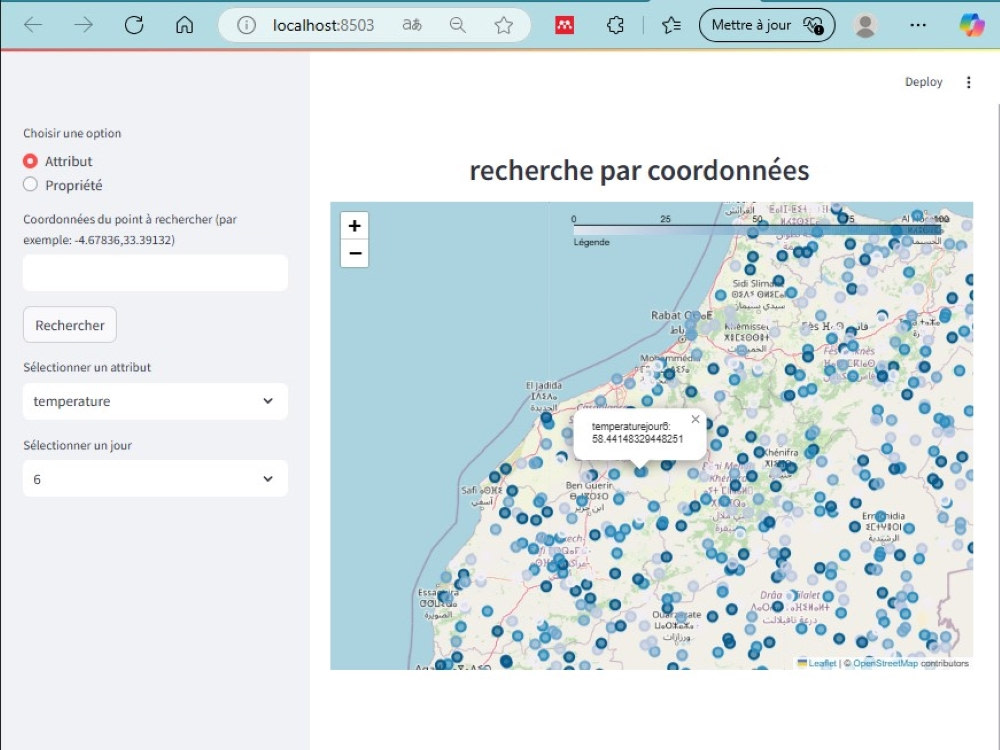Zoom out on the map
Viewport: 1000px width, 750px height.
[355, 253]
